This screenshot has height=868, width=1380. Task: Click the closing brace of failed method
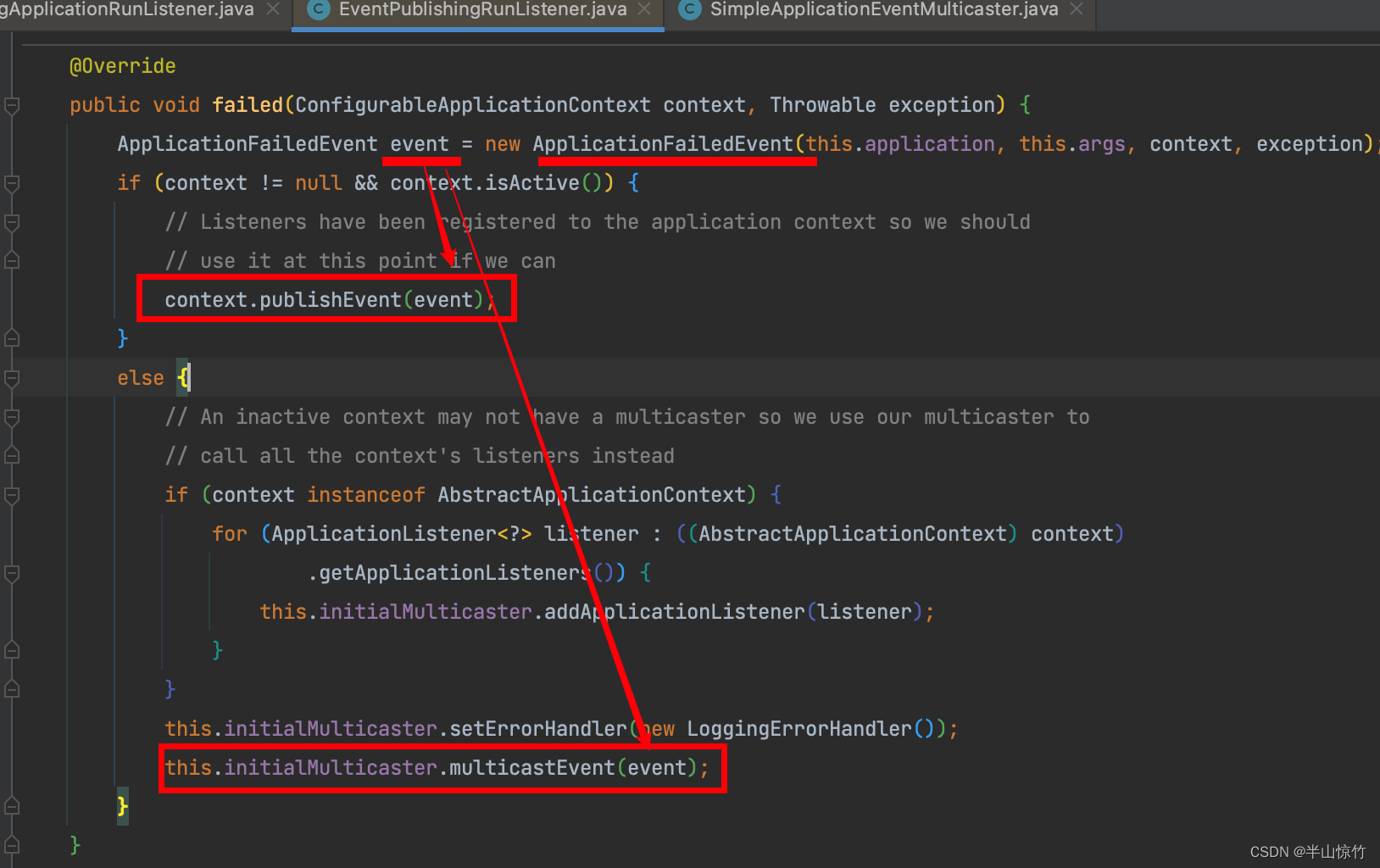(75, 845)
